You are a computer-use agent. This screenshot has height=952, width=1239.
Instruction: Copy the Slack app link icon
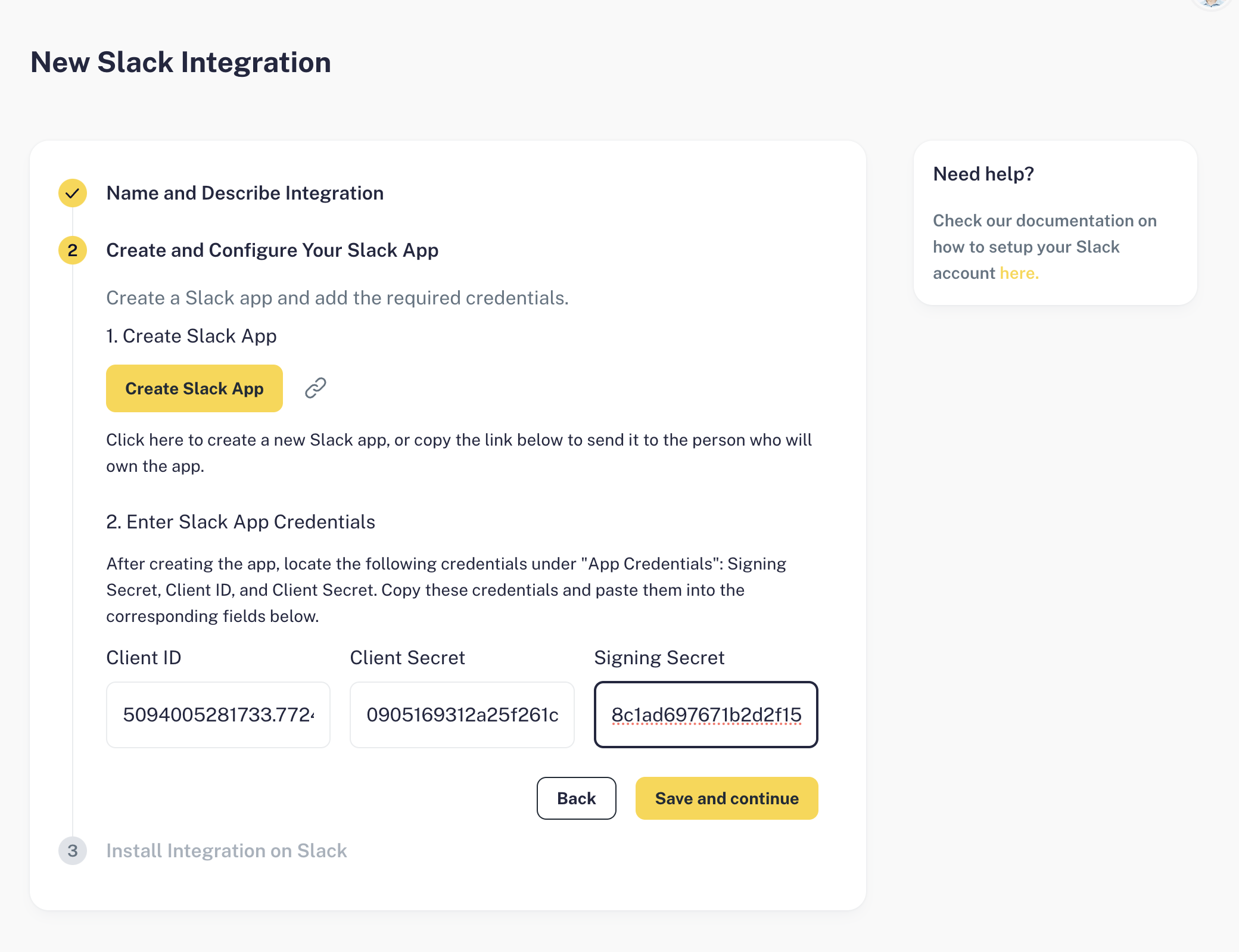point(315,388)
